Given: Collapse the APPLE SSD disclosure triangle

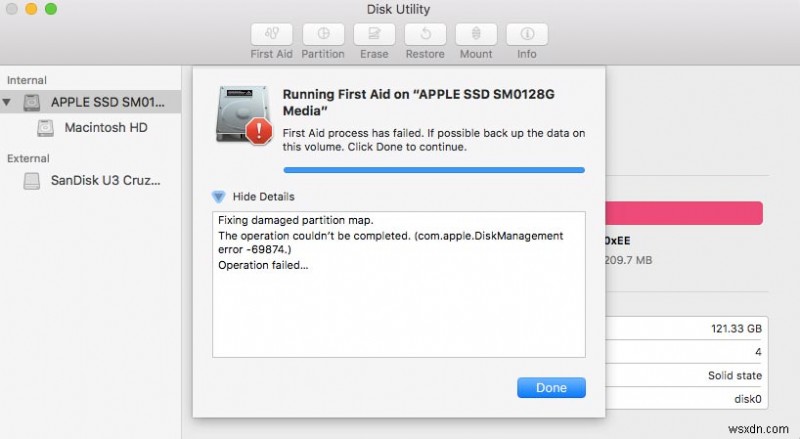Looking at the screenshot, I should point(9,102).
